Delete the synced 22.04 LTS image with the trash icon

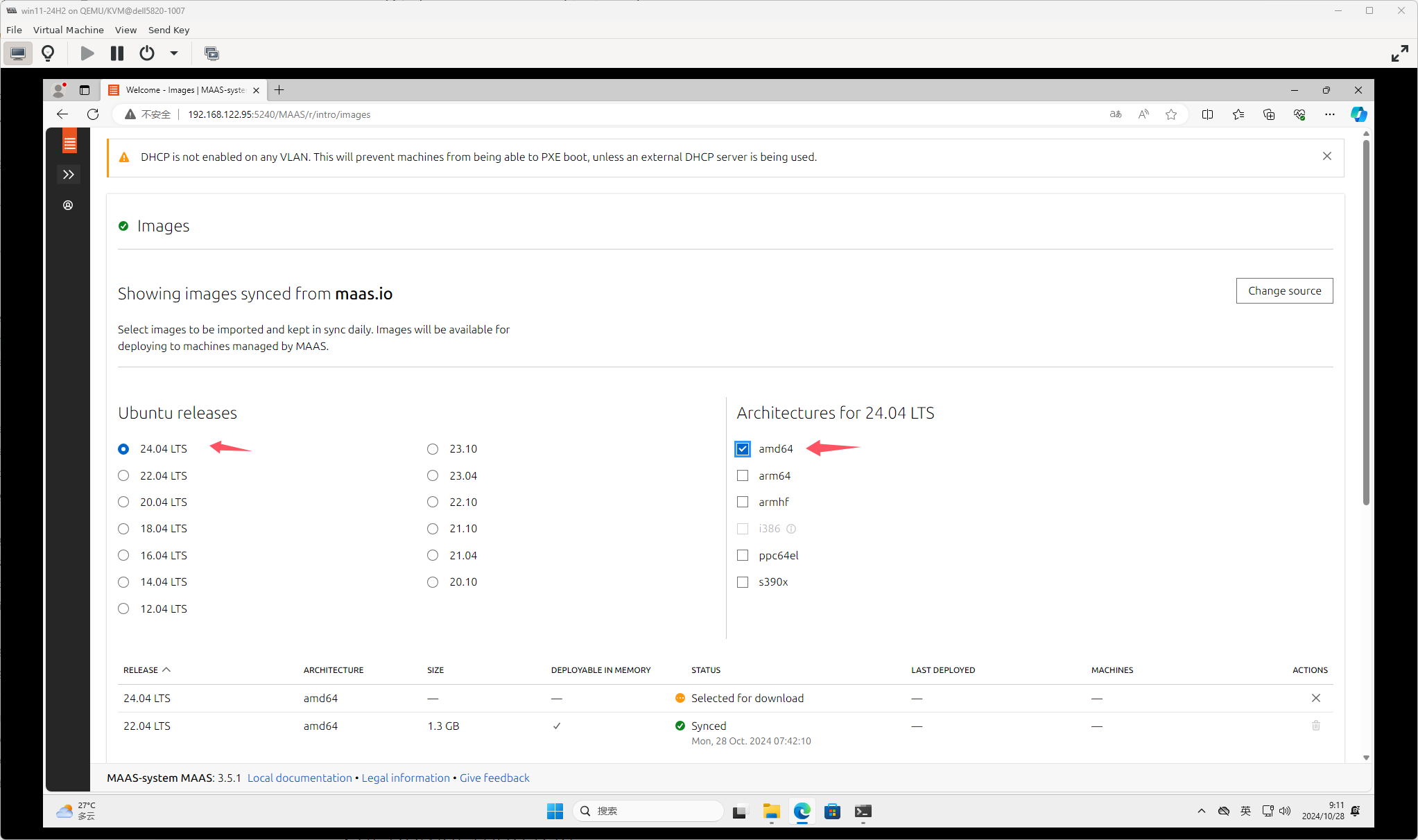coord(1315,726)
